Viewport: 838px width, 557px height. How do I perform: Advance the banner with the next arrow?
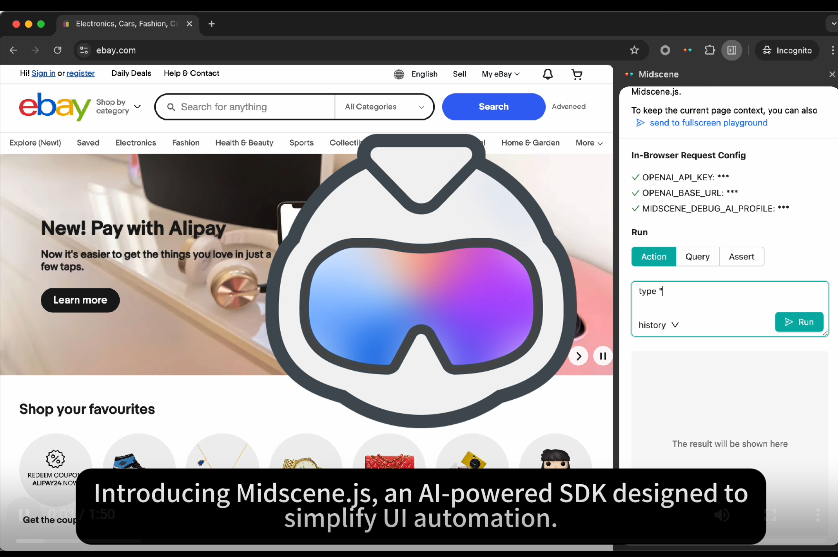578,356
